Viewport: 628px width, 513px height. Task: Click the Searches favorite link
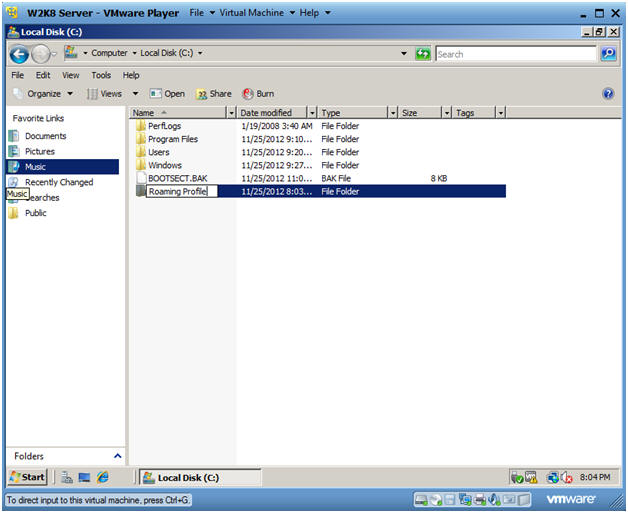pyautogui.click(x=45, y=198)
